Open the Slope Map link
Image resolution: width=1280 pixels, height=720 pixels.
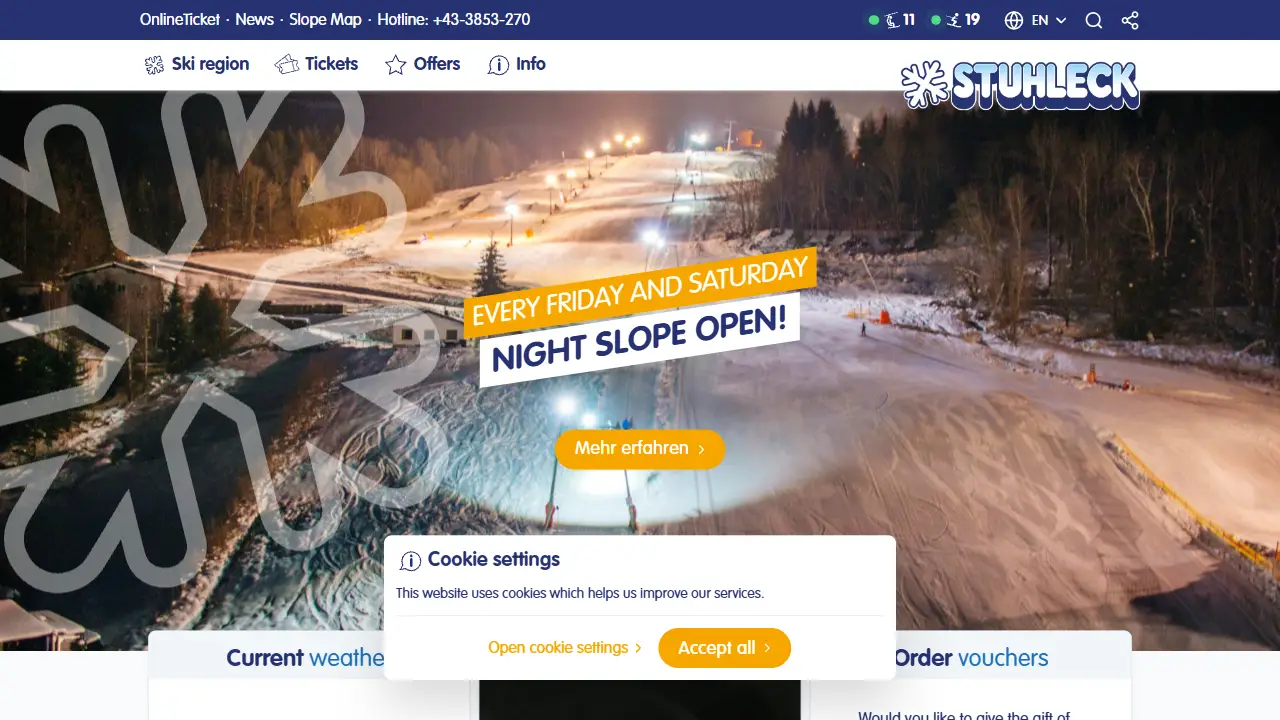point(325,20)
